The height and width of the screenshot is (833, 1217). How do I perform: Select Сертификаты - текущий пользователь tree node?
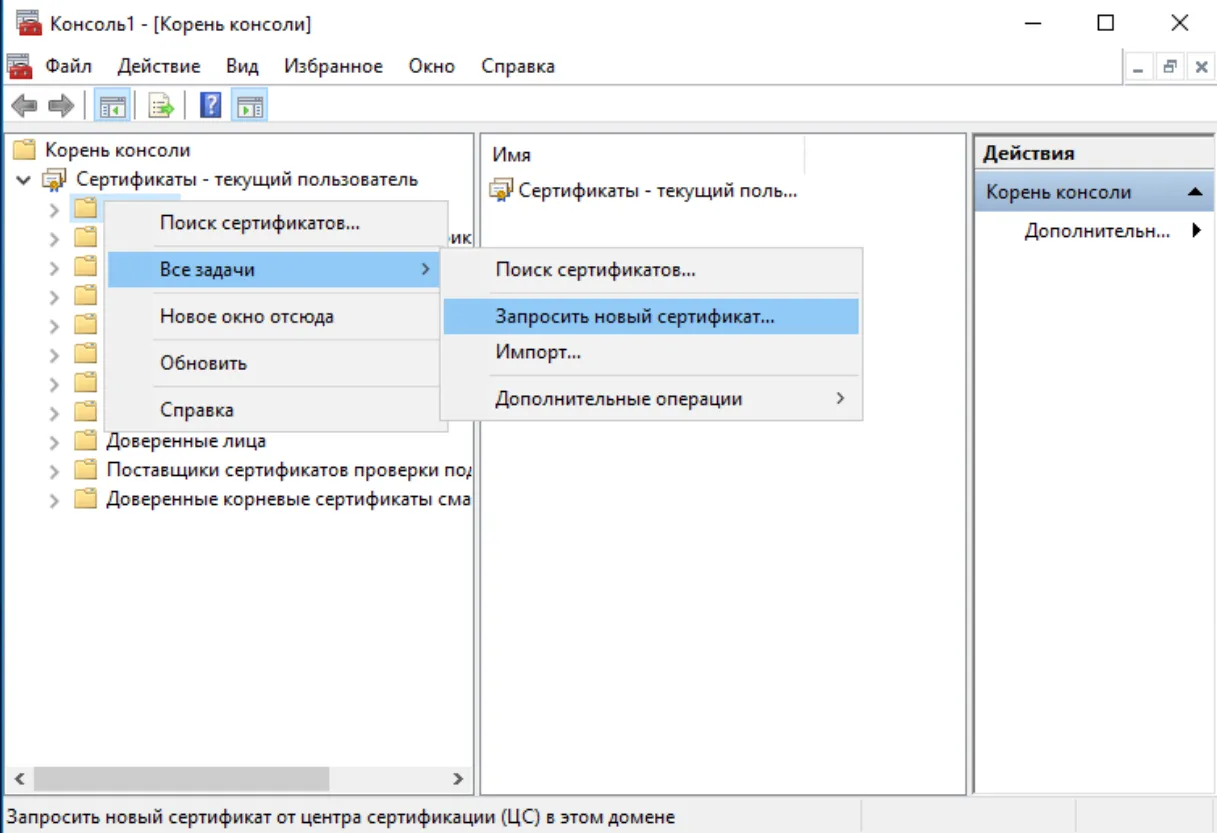247,180
